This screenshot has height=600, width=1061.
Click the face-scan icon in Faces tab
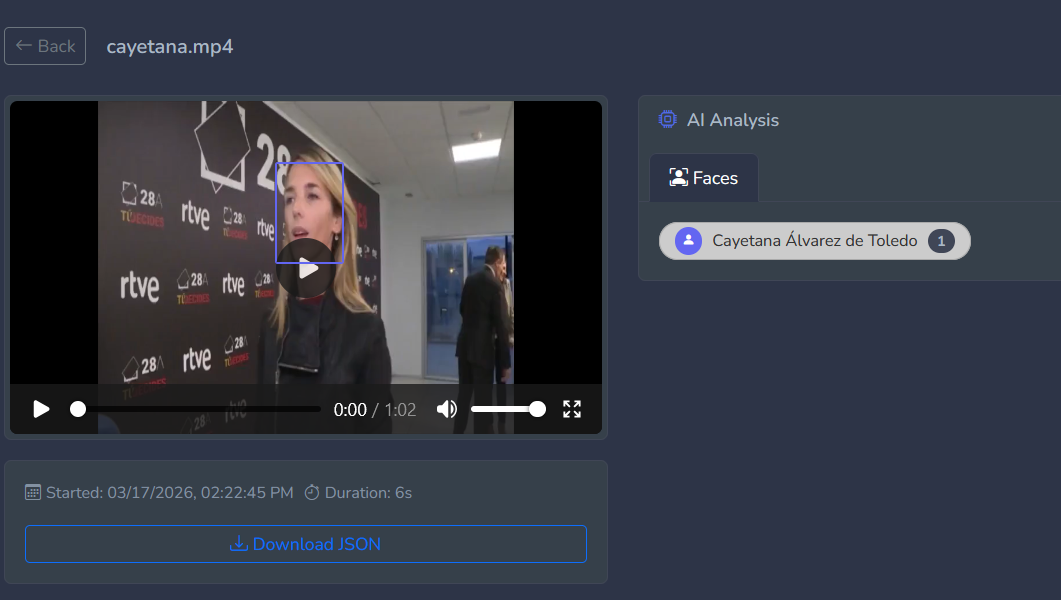pyautogui.click(x=678, y=178)
